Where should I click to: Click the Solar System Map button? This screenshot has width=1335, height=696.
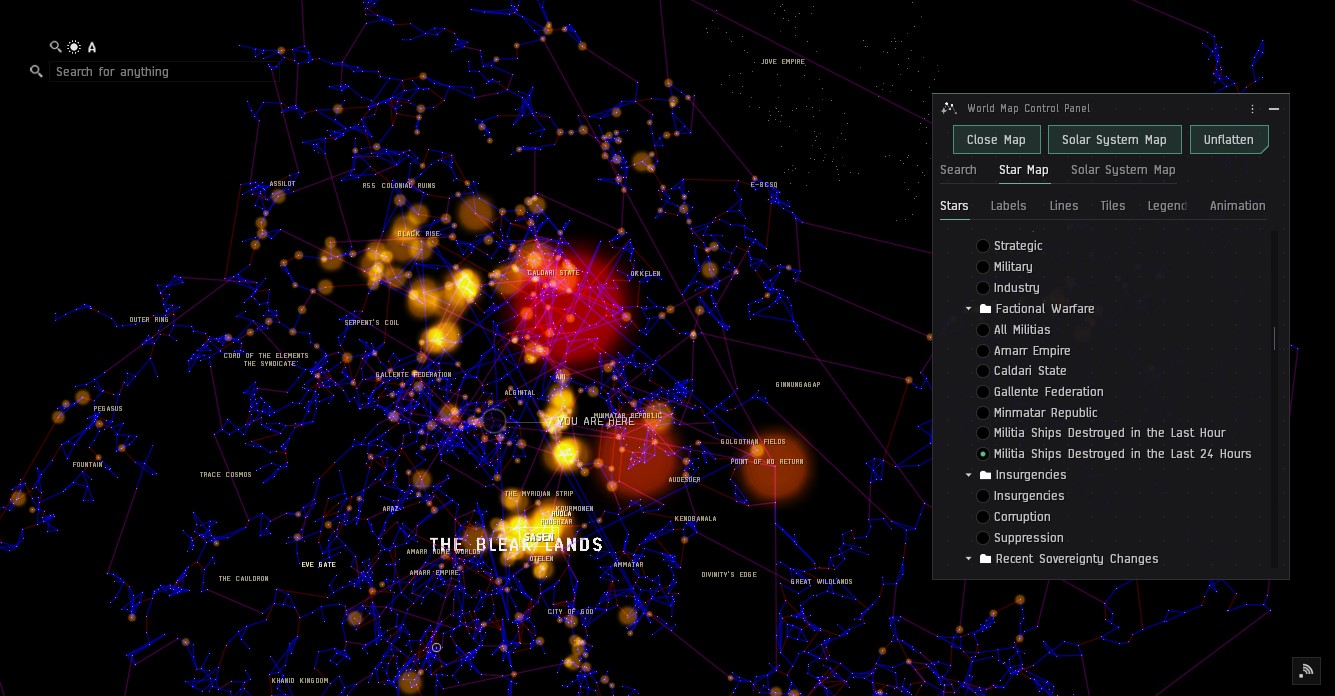click(1114, 140)
